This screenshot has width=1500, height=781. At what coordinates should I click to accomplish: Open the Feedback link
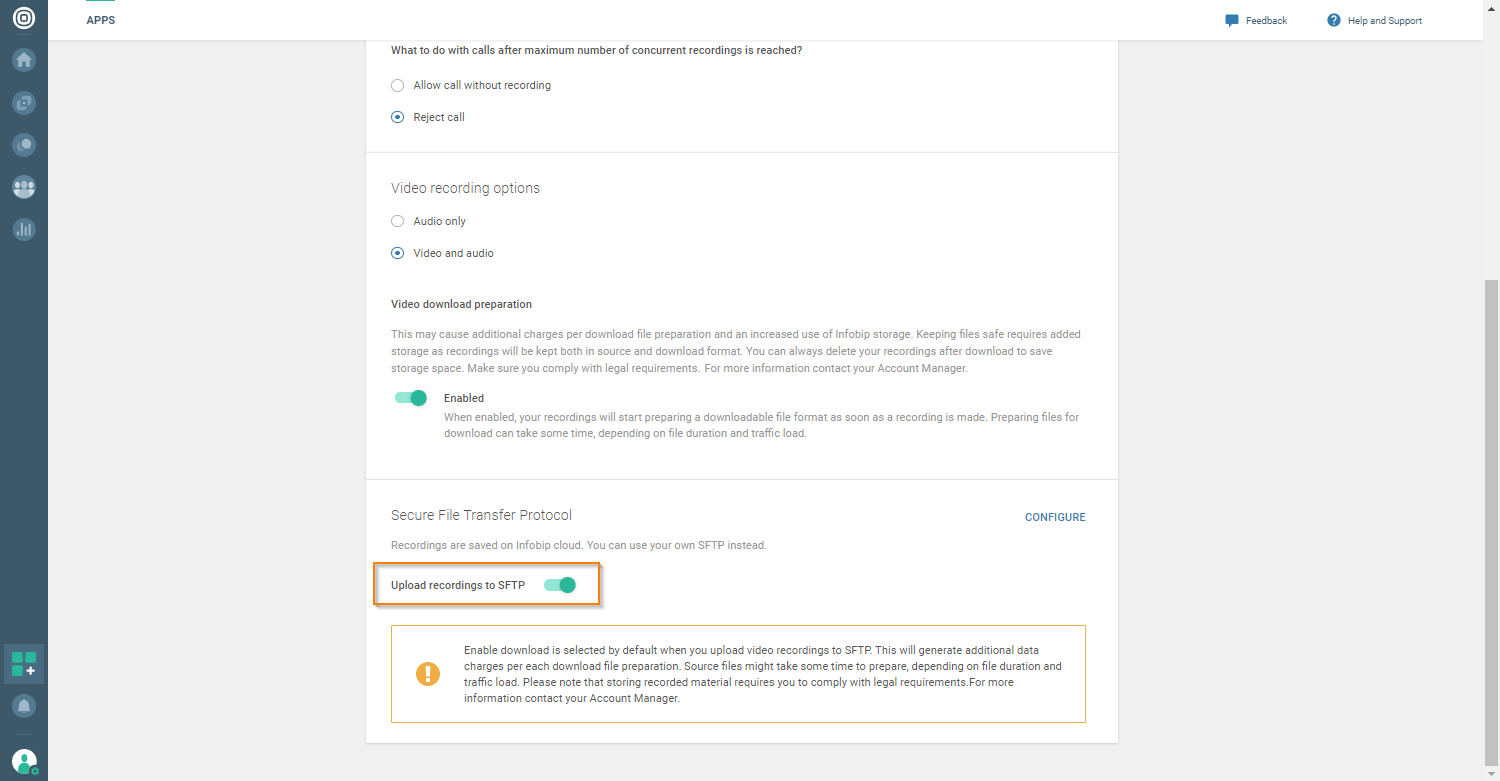point(1256,21)
